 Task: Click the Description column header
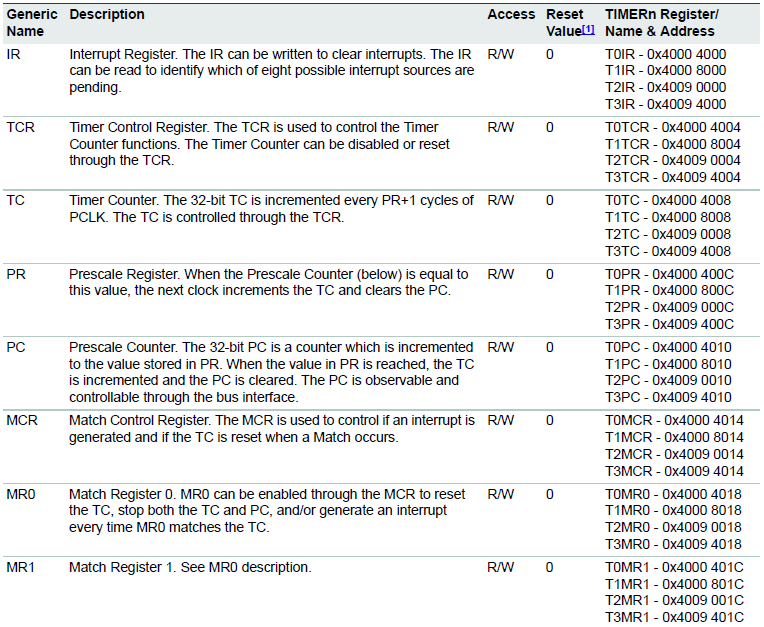click(107, 15)
